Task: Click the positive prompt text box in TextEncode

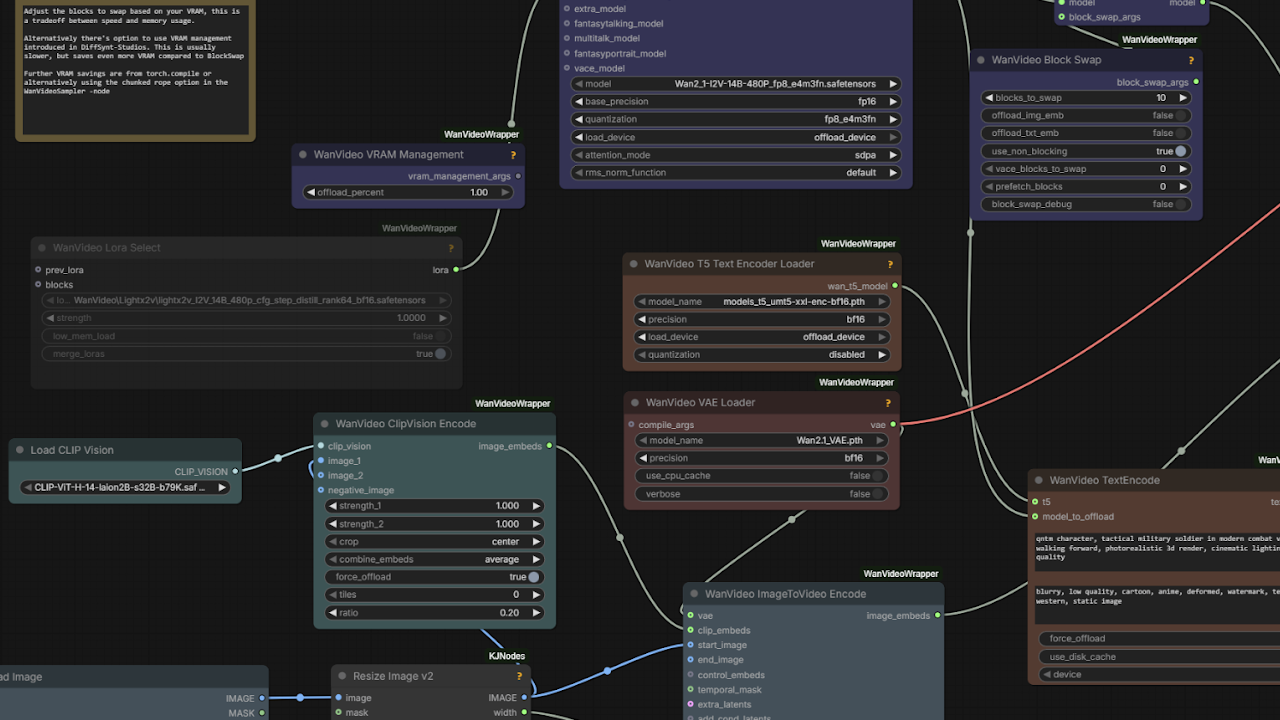Action: pyautogui.click(x=1158, y=550)
